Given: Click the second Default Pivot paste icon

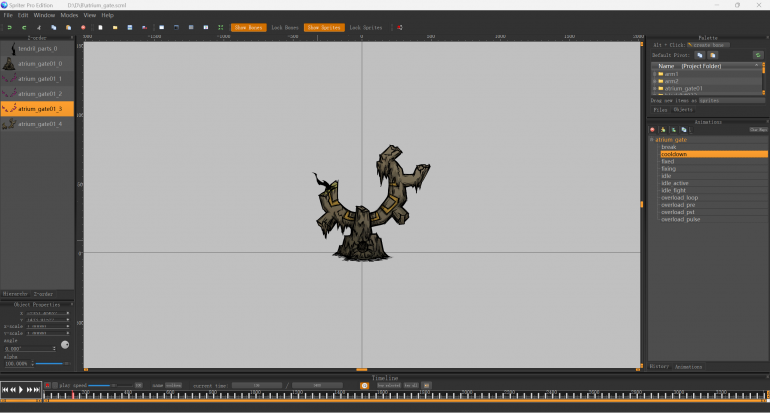Looking at the screenshot, I should point(713,55).
